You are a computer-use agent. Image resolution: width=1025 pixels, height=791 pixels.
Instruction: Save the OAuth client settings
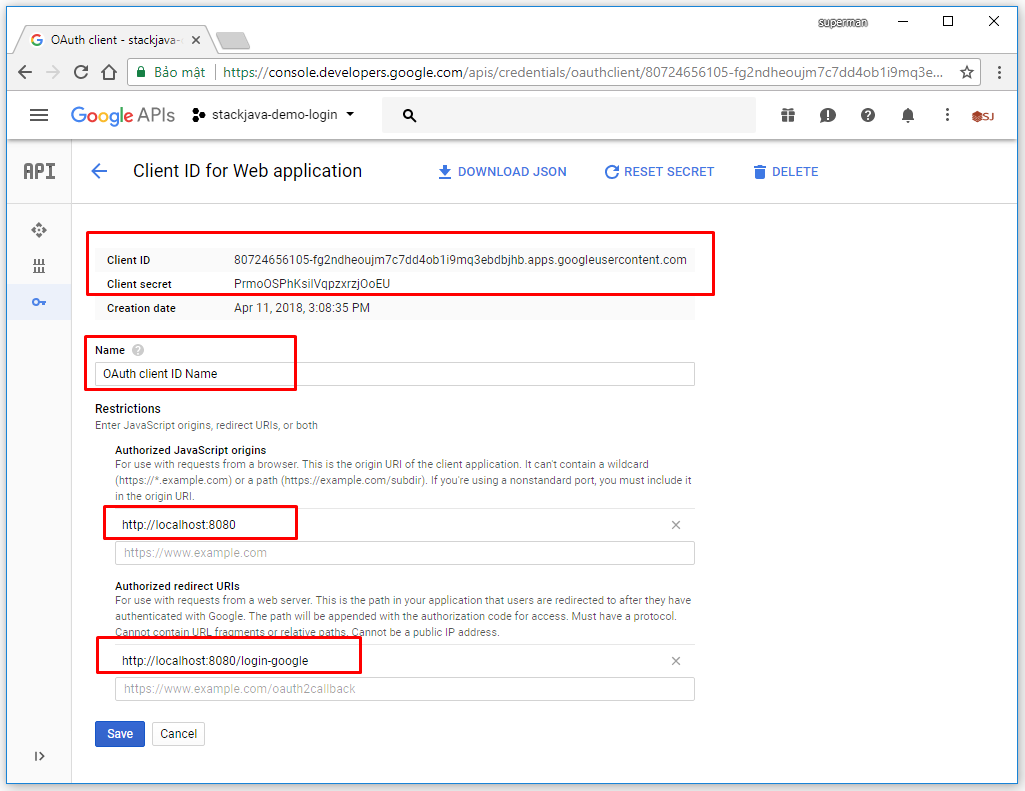click(x=119, y=733)
